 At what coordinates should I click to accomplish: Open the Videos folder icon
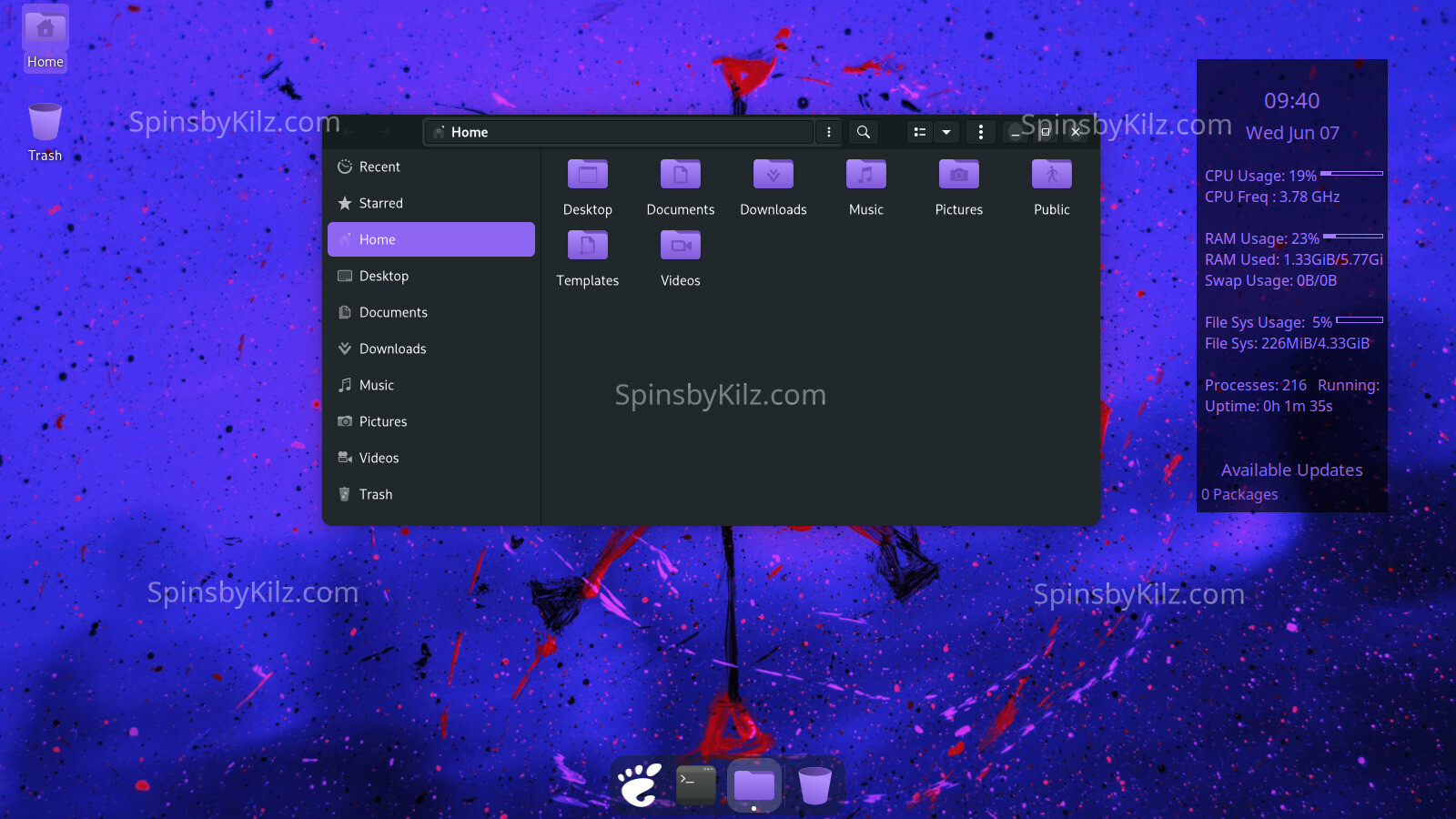tap(680, 246)
